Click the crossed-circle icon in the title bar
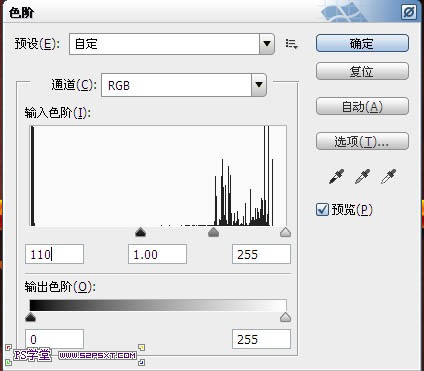This screenshot has width=424, height=371. coord(409,13)
